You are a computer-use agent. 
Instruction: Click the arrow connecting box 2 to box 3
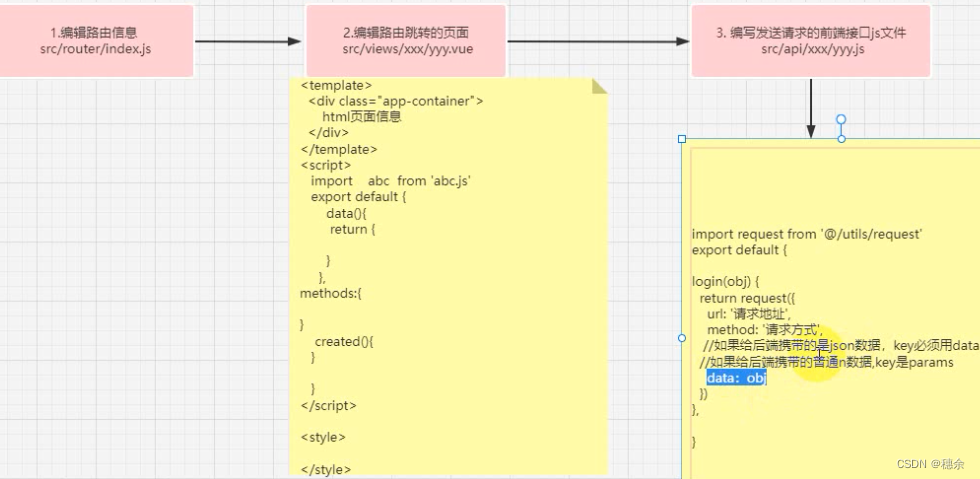point(598,41)
